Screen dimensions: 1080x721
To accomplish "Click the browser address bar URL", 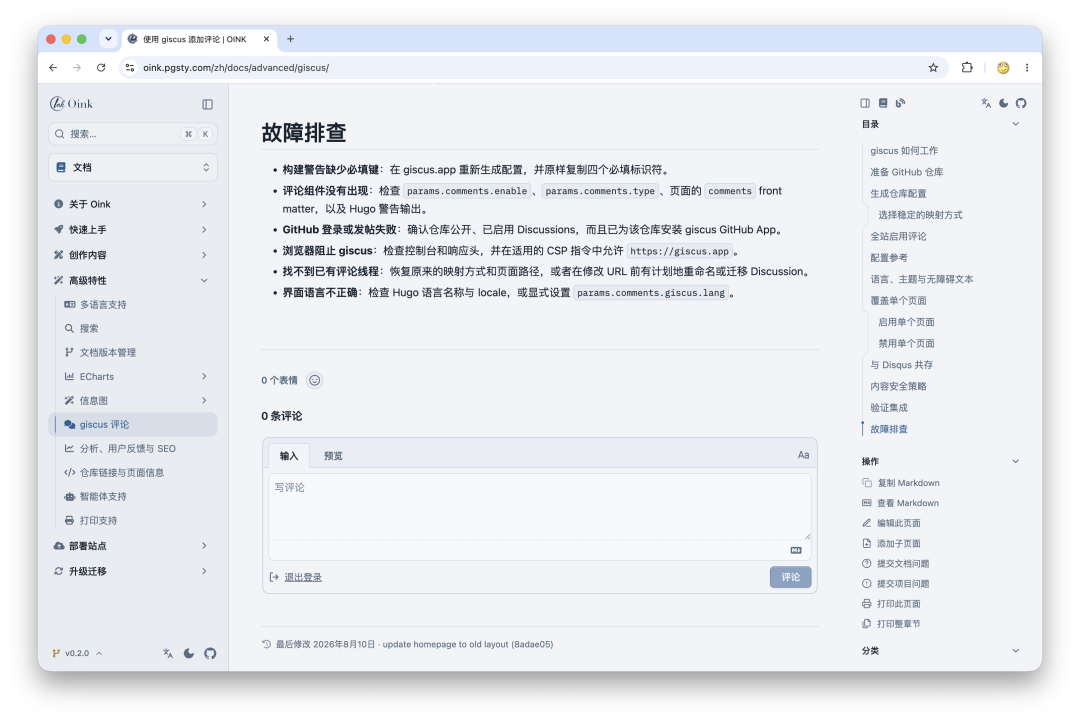I will pos(236,67).
